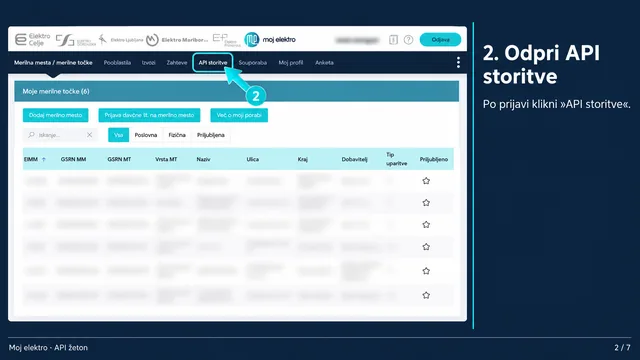The height and width of the screenshot is (360, 640).
Task: Open the Zahteve tab
Action: click(177, 62)
